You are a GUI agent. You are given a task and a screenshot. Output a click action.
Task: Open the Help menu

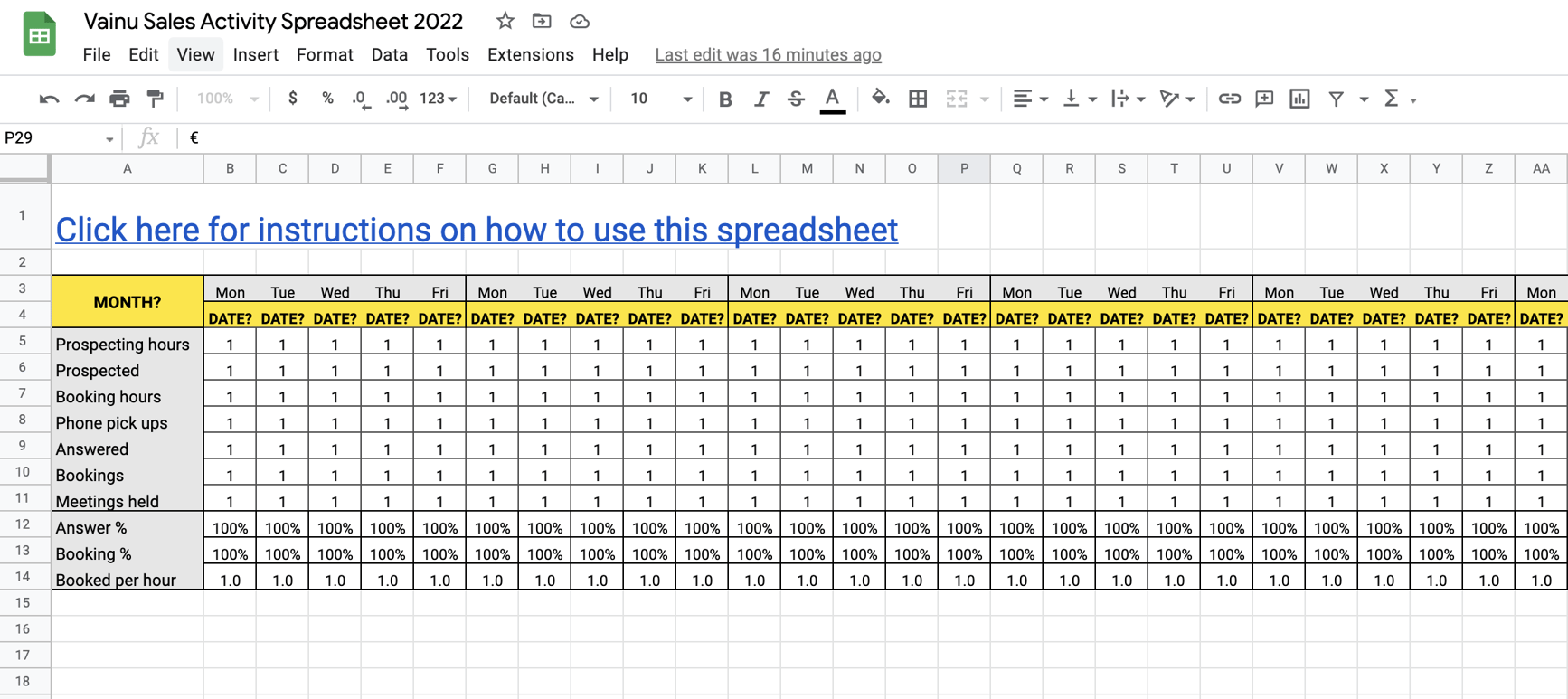pos(610,55)
